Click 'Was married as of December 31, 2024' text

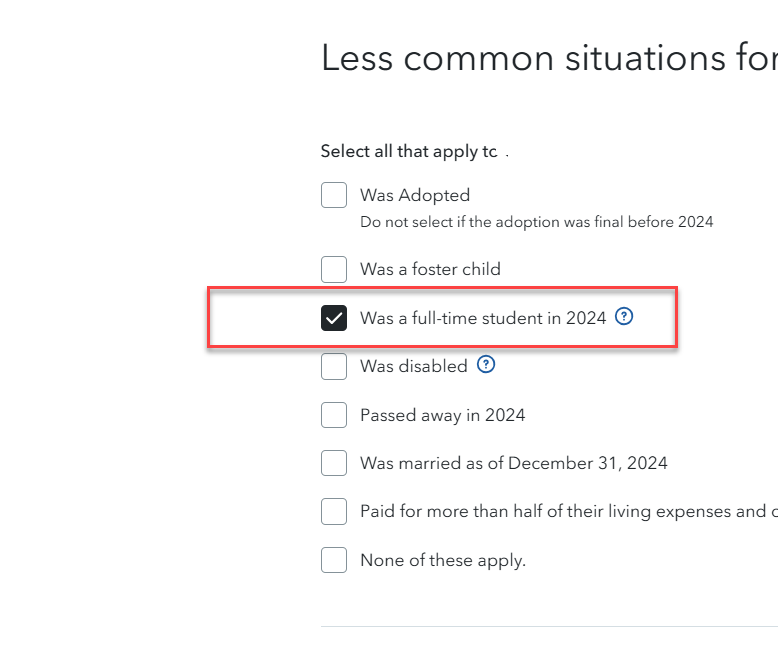click(x=514, y=463)
